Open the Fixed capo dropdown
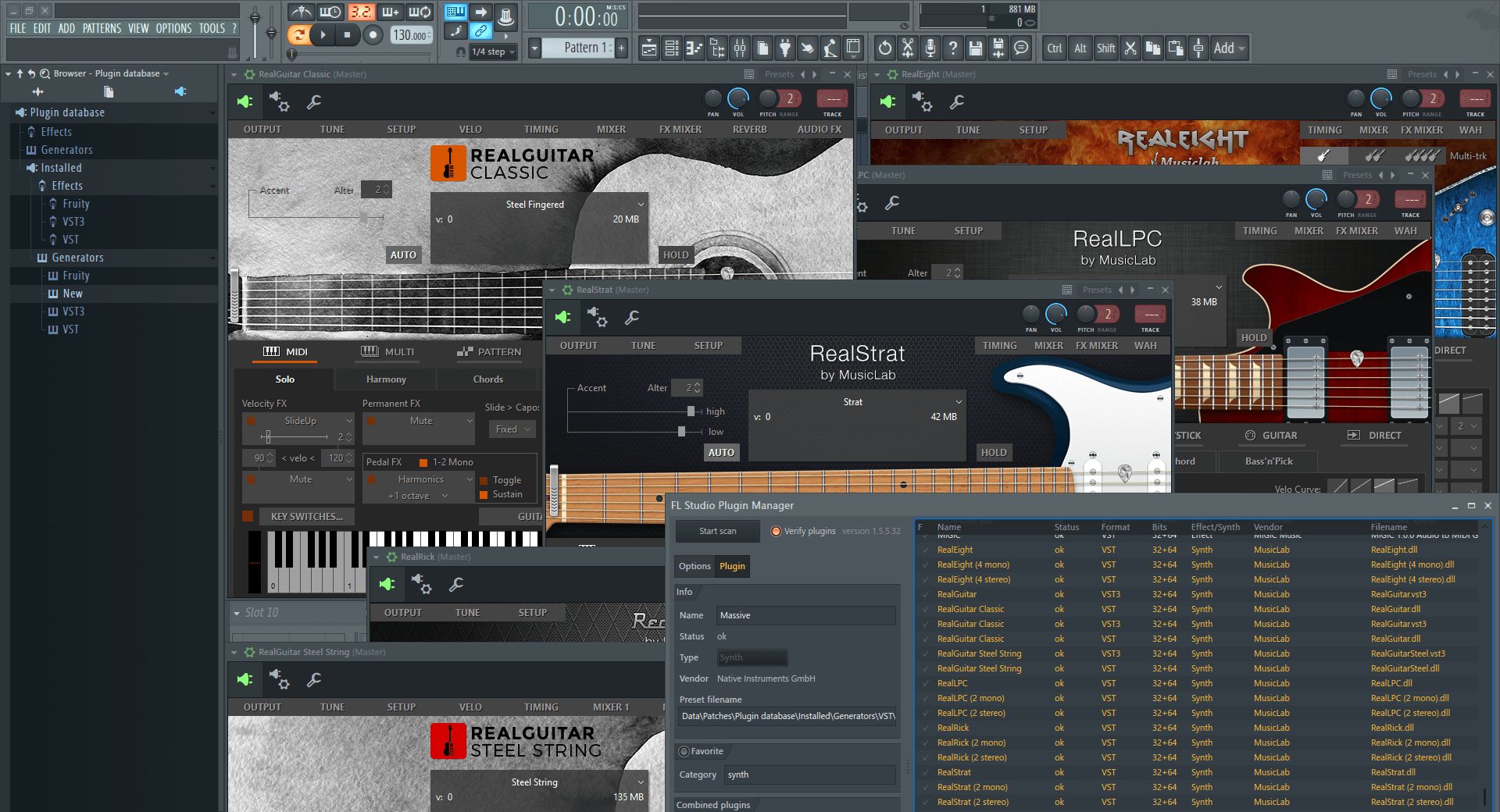1500x812 pixels. point(512,429)
